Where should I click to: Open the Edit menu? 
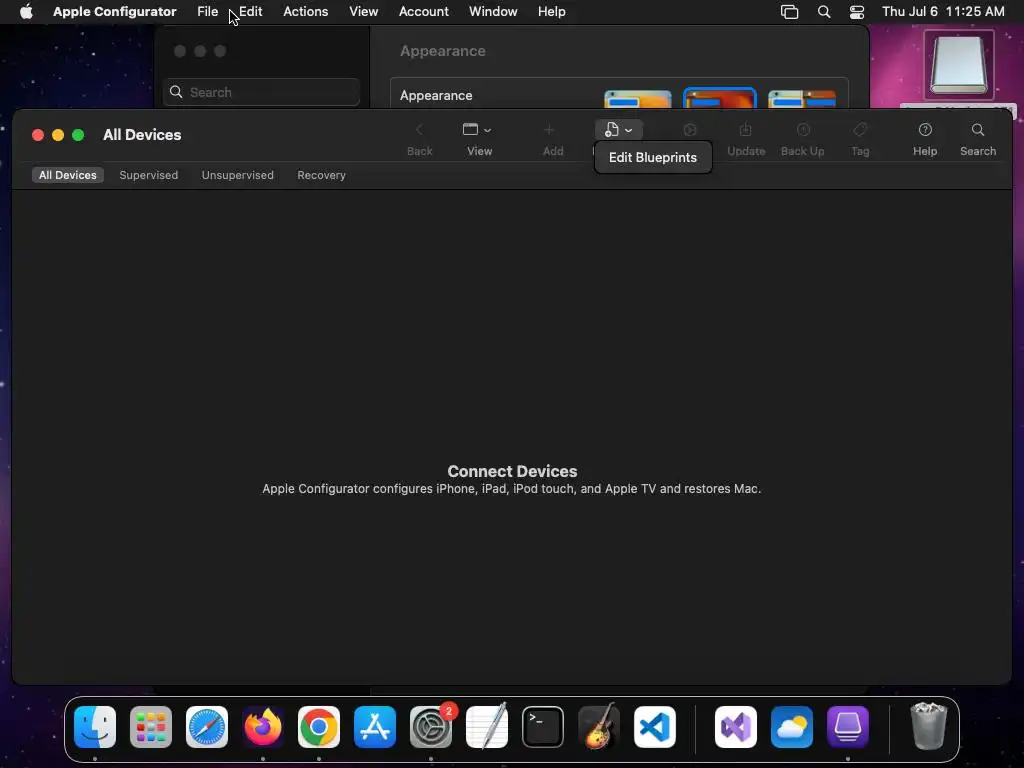[251, 12]
